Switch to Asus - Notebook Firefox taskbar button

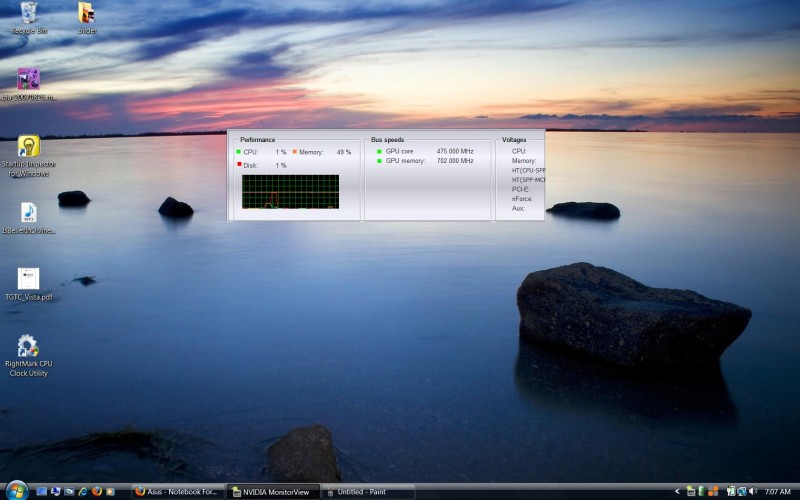tap(177, 492)
